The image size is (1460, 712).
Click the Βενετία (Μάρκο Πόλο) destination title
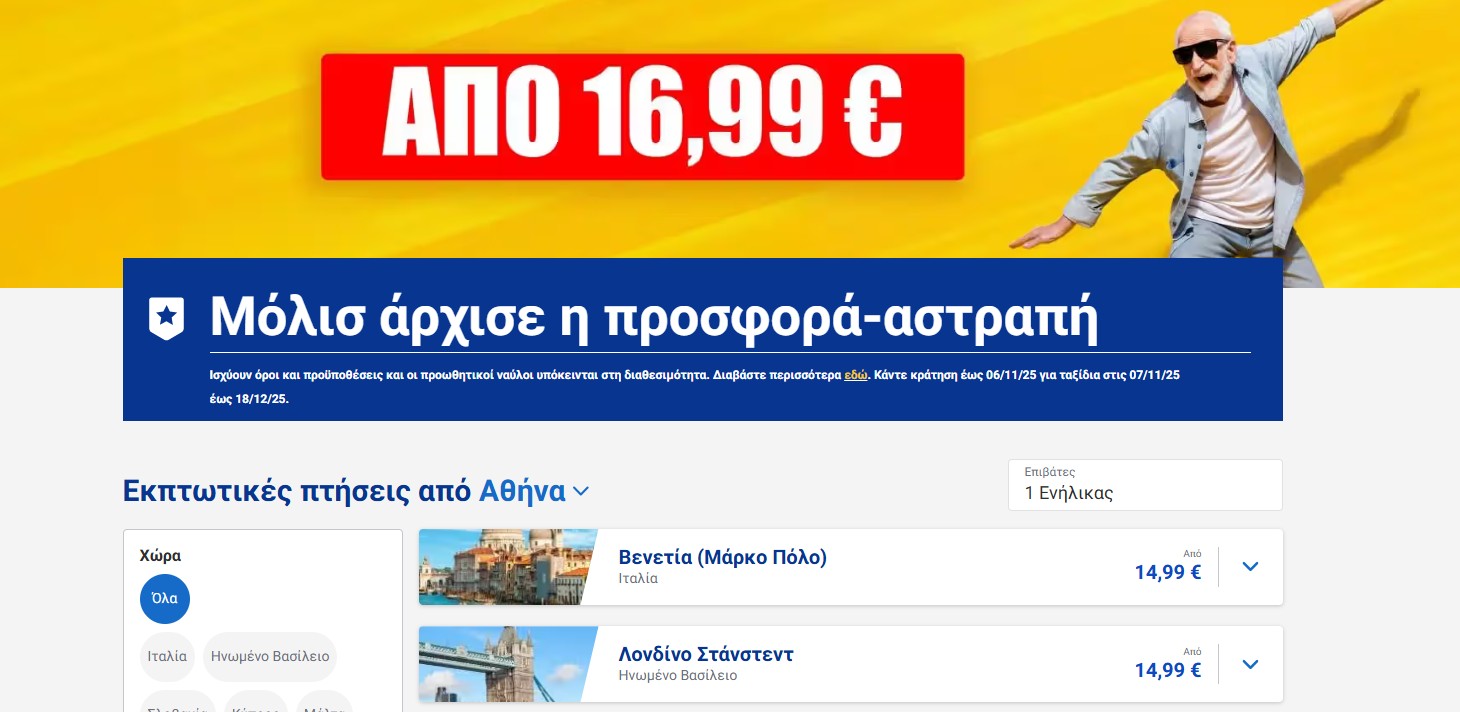pos(722,557)
